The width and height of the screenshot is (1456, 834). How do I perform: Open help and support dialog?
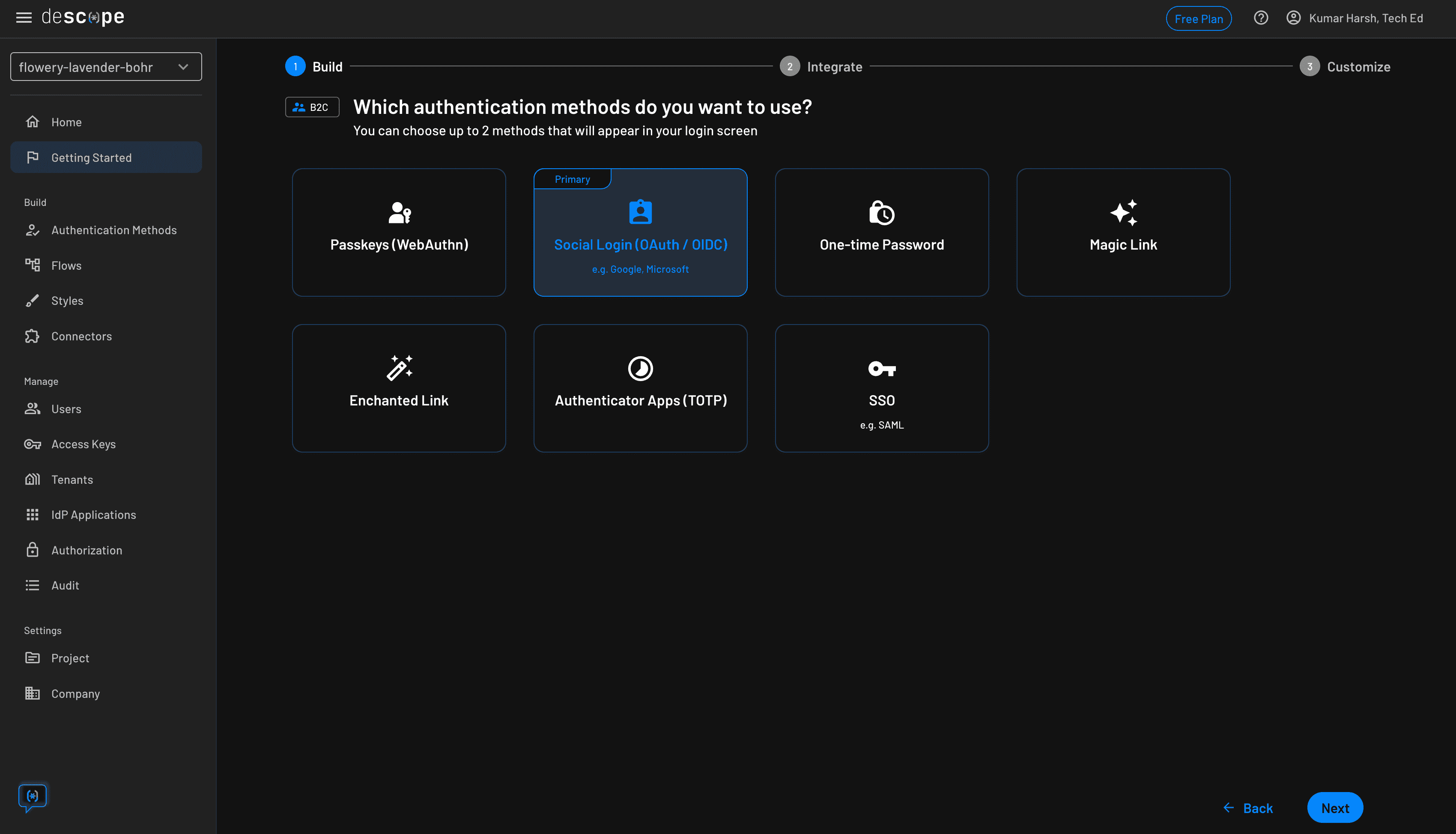(1261, 18)
